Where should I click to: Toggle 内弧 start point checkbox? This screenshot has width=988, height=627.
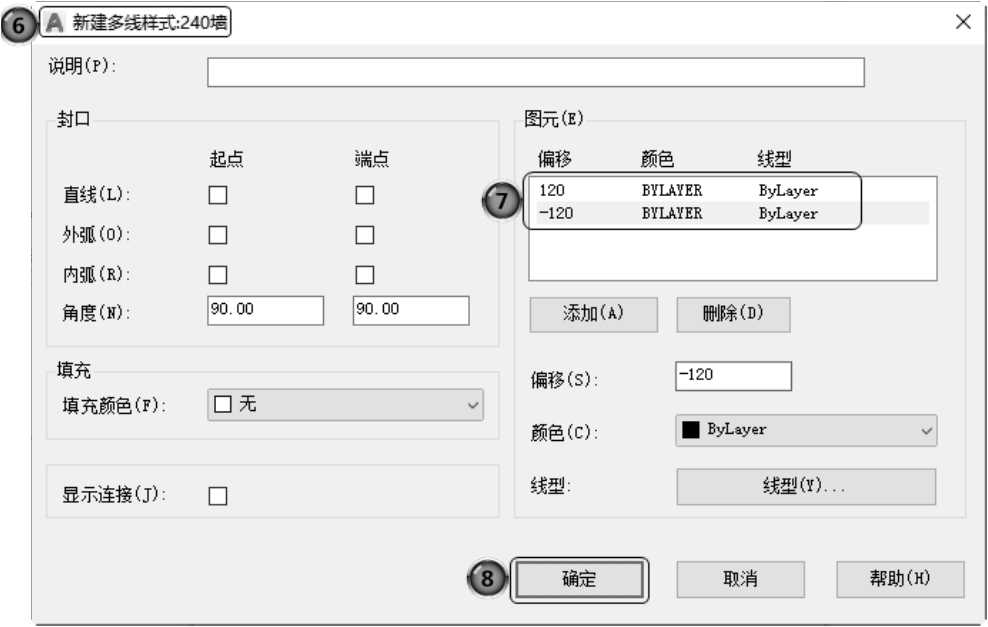point(217,274)
